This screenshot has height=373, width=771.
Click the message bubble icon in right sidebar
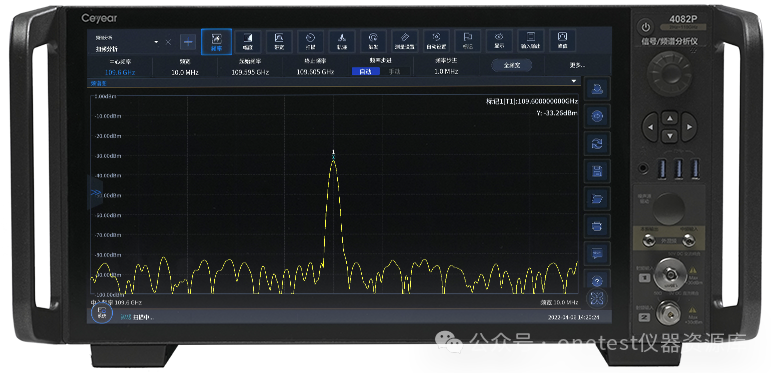click(598, 254)
